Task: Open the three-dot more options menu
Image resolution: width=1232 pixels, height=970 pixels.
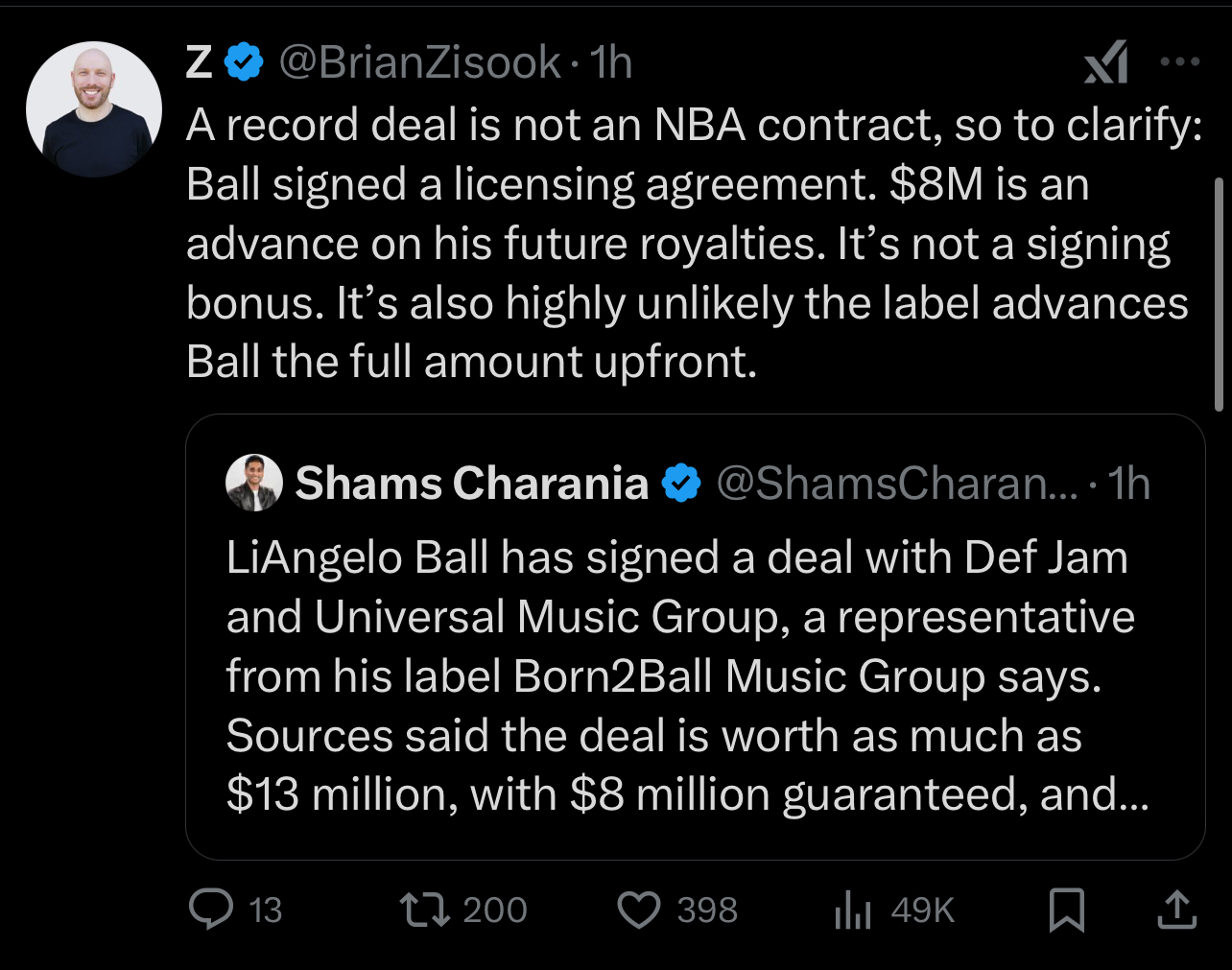Action: point(1180,60)
